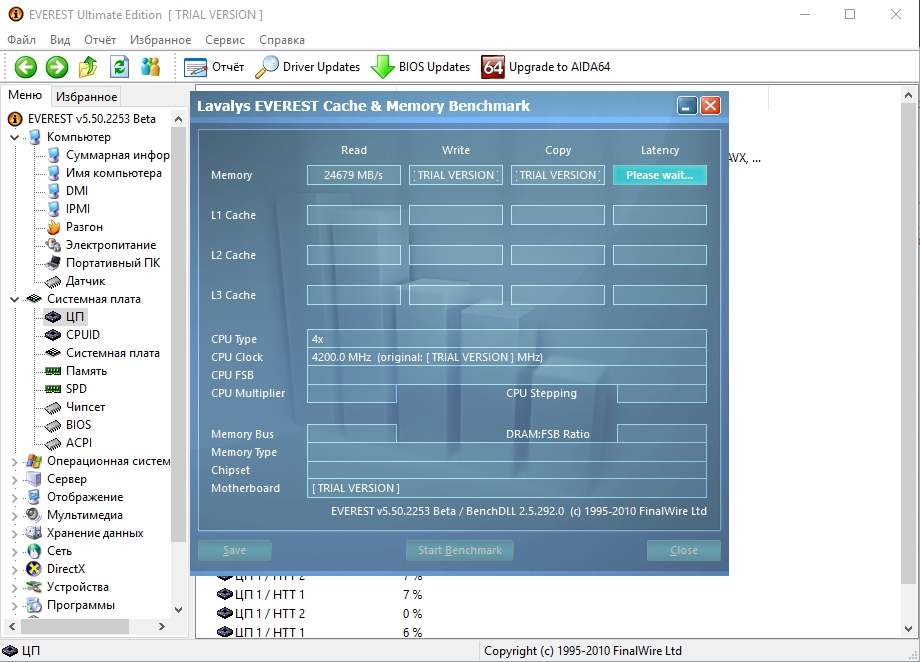The height and width of the screenshot is (662, 920).
Task: Select the Разгон flame item
Action: (x=84, y=227)
